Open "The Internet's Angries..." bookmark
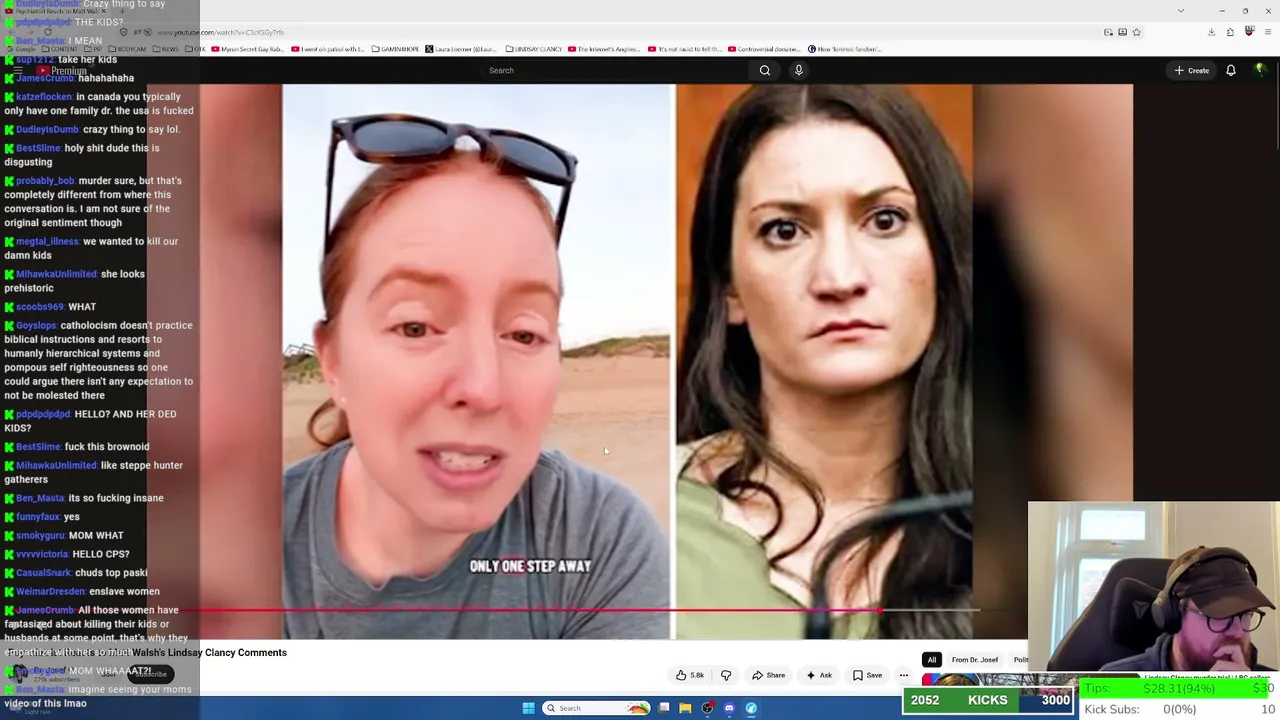1280x720 pixels. point(604,49)
